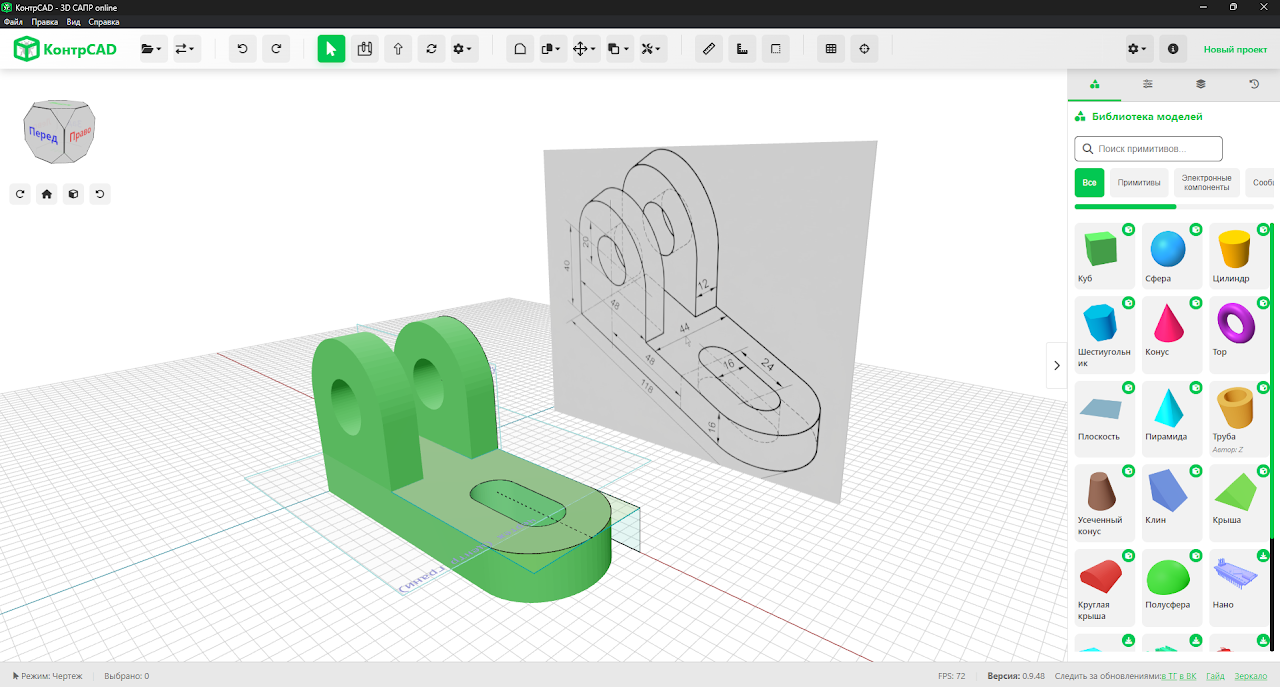Open the move arrows dropdown
The image size is (1280, 687).
click(585, 49)
